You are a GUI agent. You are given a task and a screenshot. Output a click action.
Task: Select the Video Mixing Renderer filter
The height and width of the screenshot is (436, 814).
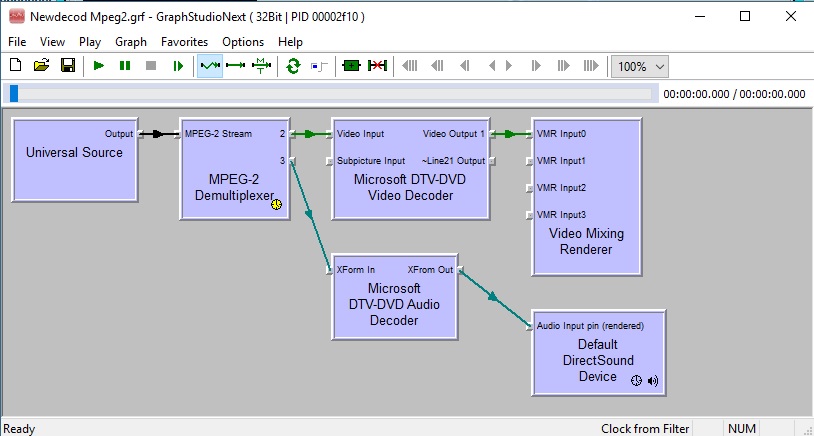(x=586, y=241)
